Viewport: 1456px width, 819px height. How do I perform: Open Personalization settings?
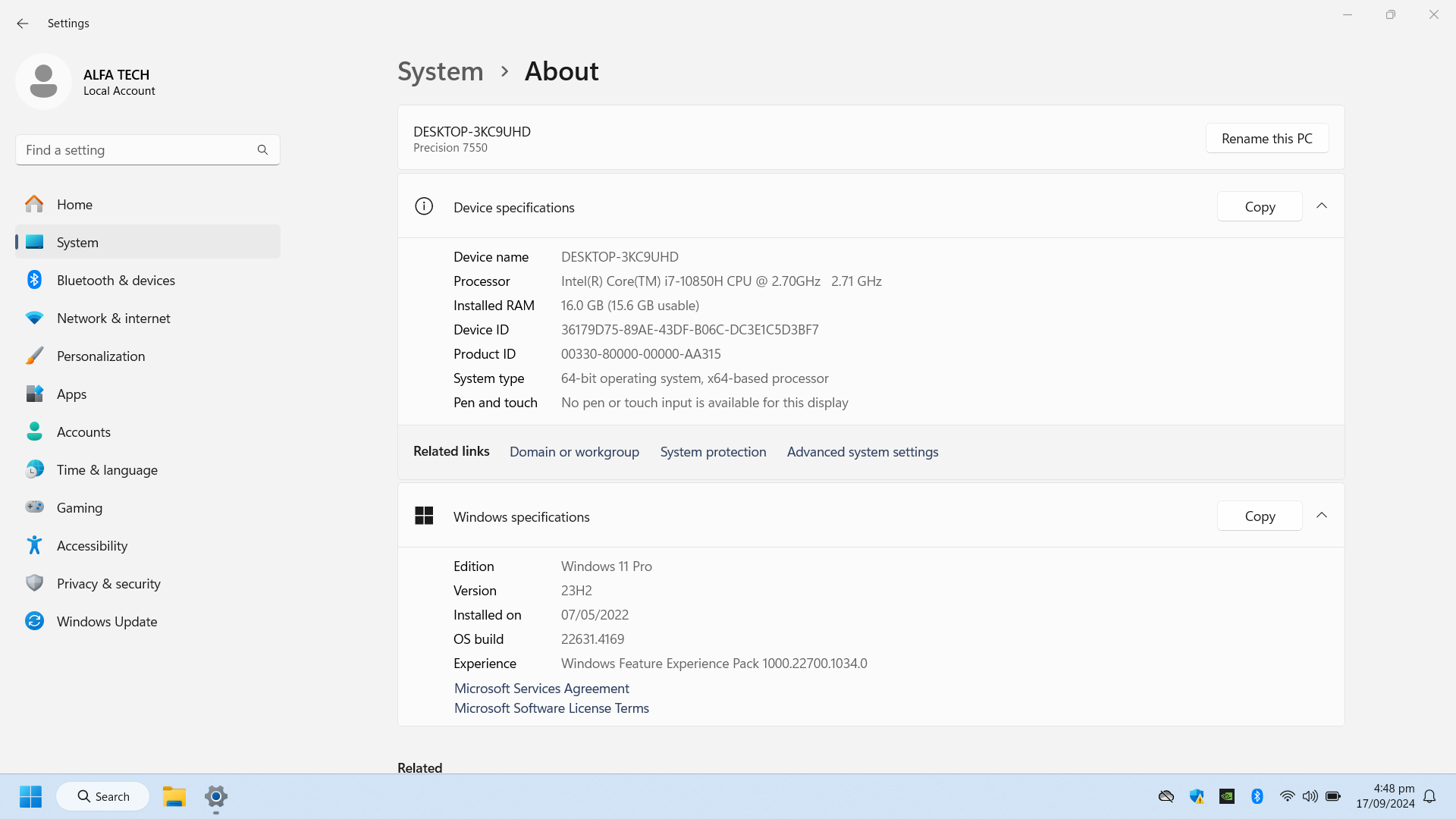pyautogui.click(x=148, y=356)
